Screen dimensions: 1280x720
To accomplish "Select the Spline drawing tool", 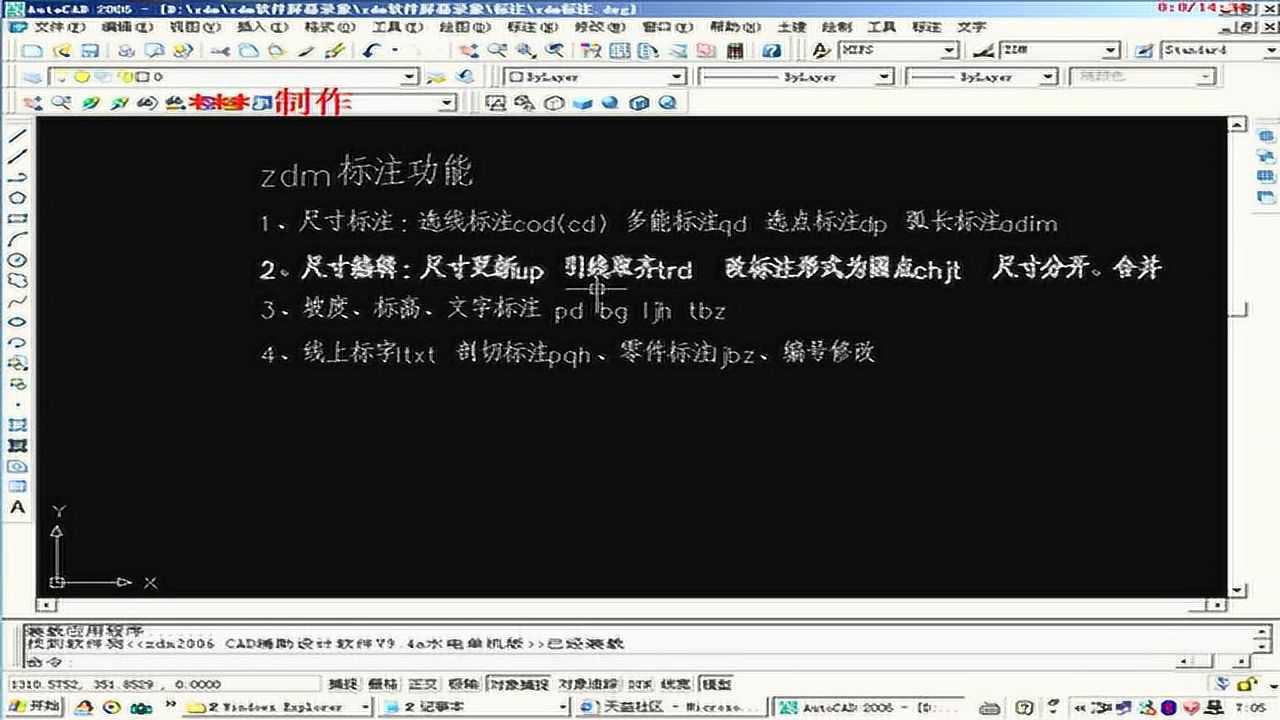I will (14, 302).
